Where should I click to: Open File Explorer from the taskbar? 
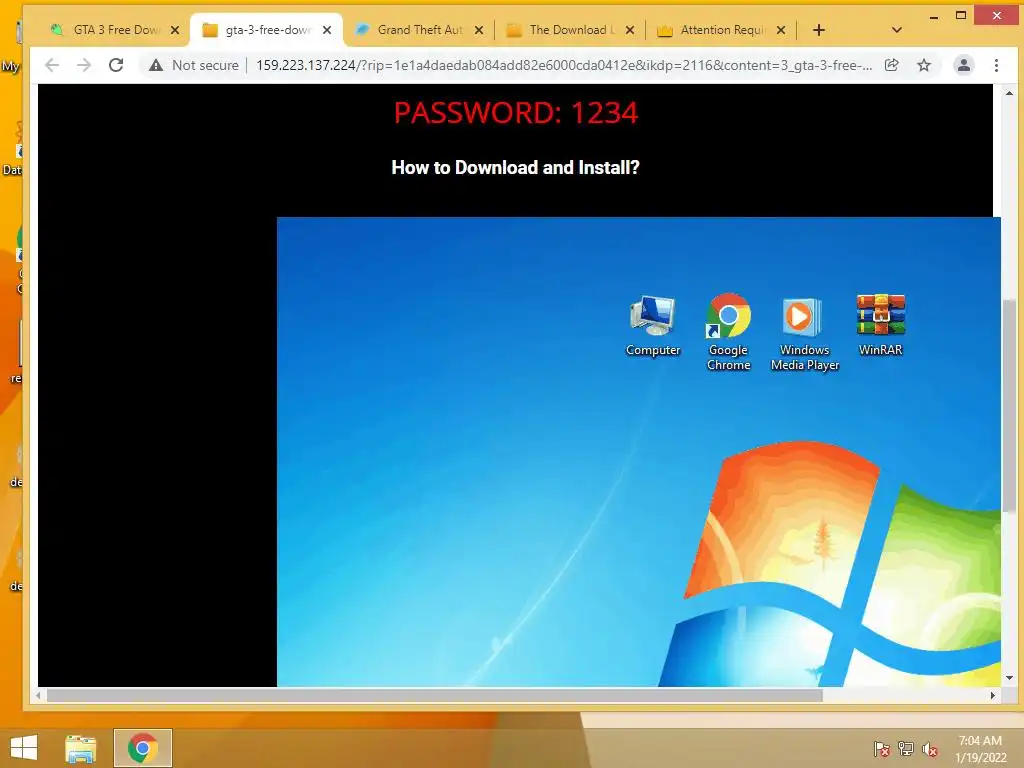pos(80,748)
